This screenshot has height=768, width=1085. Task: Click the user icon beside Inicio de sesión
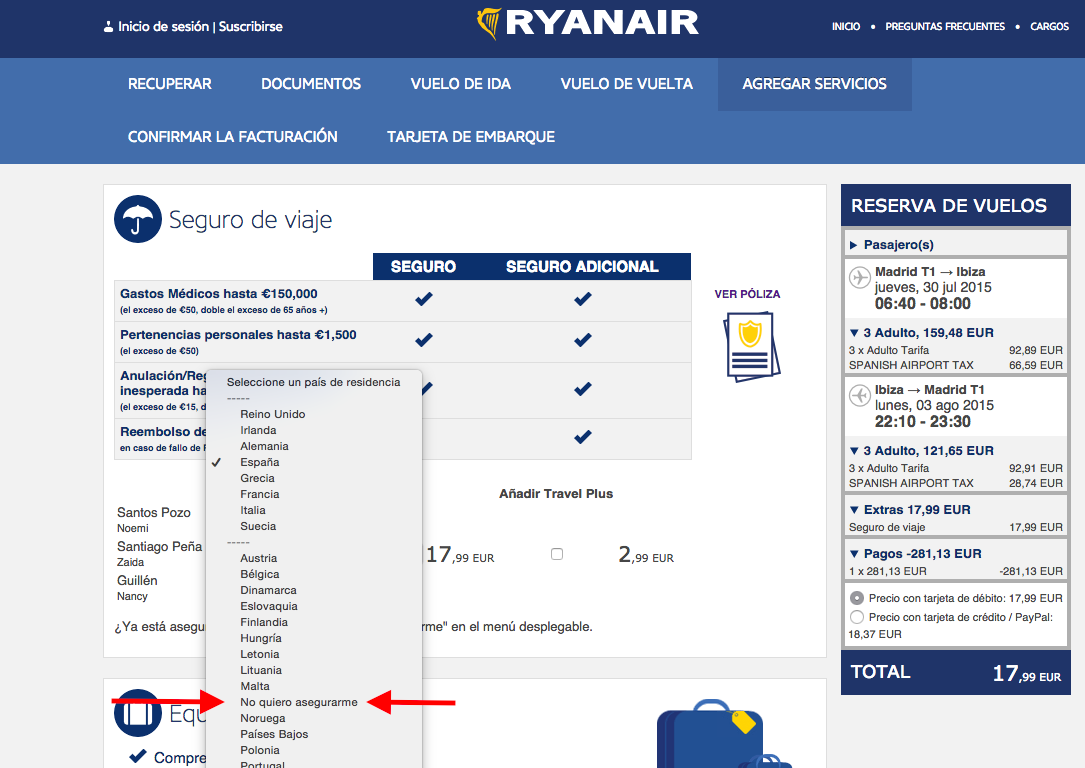coord(108,27)
